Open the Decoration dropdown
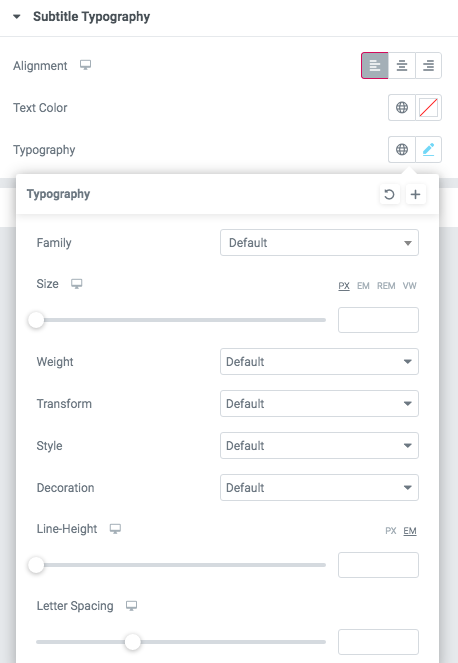Image resolution: width=458 pixels, height=663 pixels. tap(319, 488)
